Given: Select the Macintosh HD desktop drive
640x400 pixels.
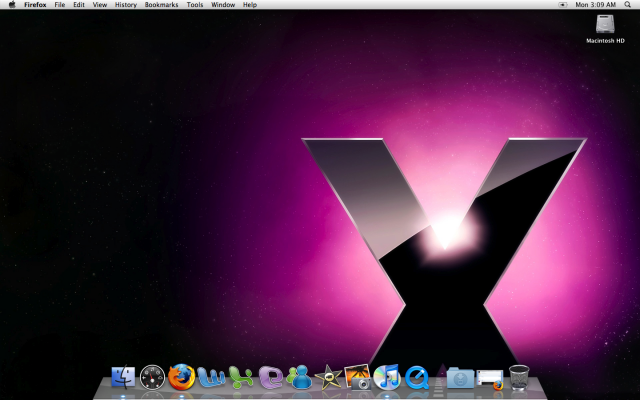Looking at the screenshot, I should point(605,29).
